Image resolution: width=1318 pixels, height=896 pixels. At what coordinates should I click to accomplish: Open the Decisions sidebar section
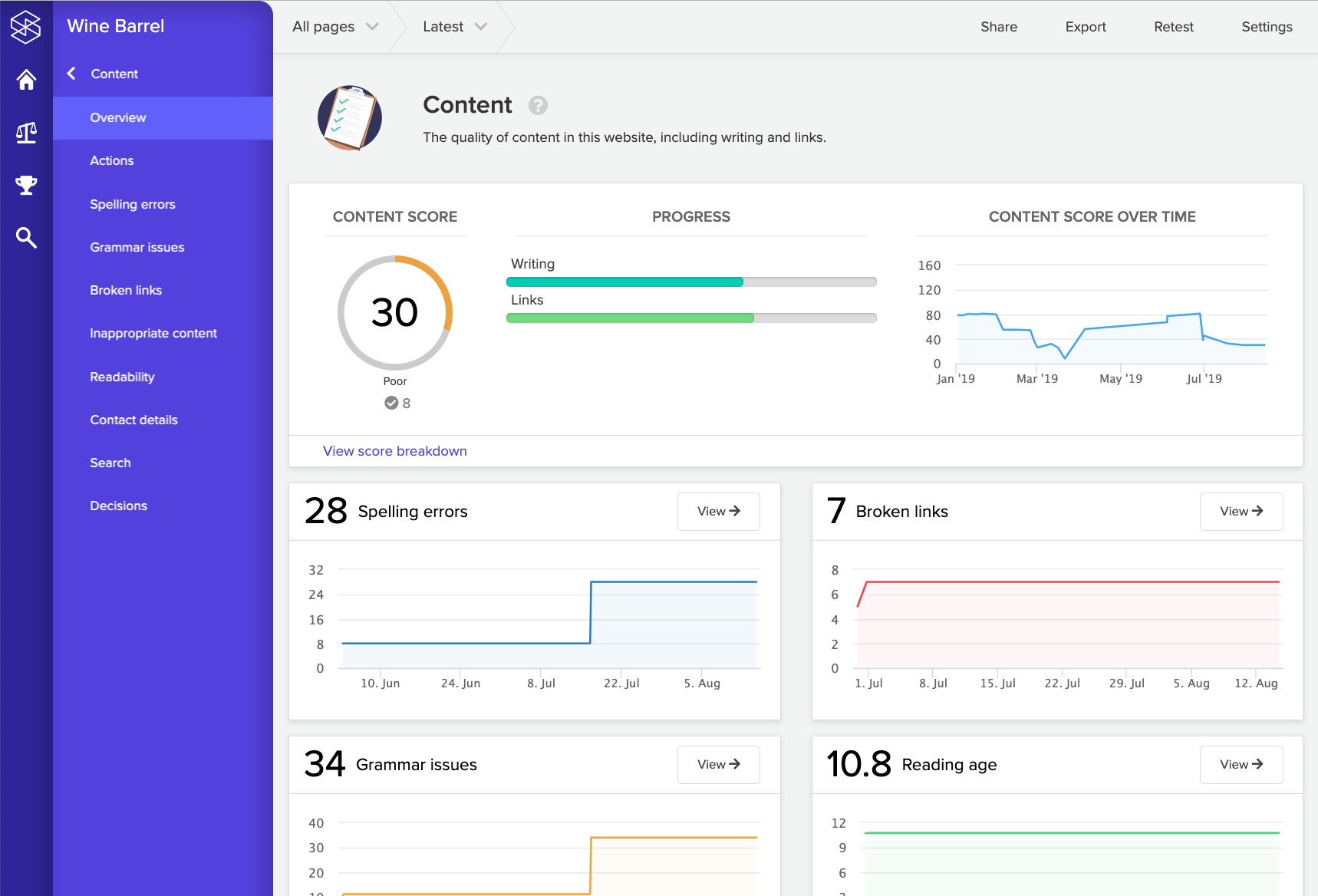118,506
